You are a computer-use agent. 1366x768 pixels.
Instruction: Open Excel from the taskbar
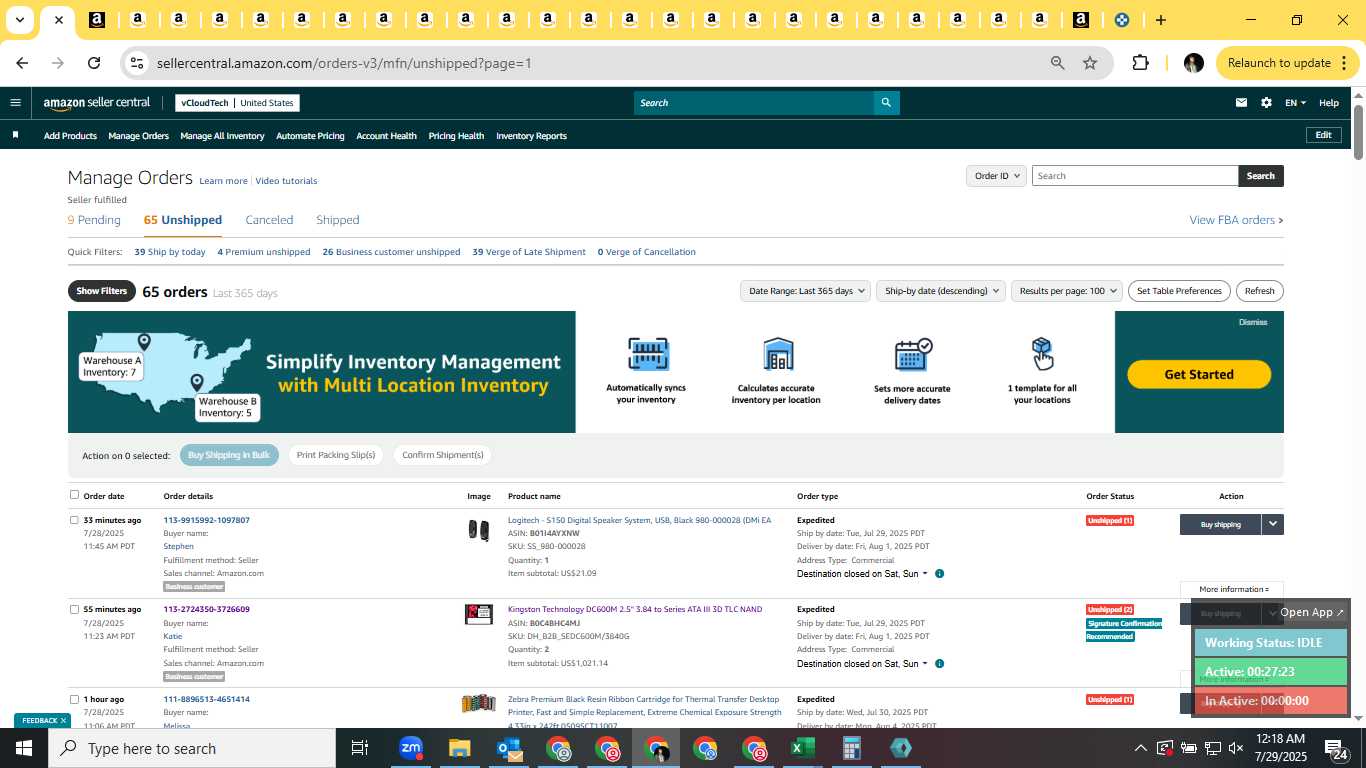802,748
